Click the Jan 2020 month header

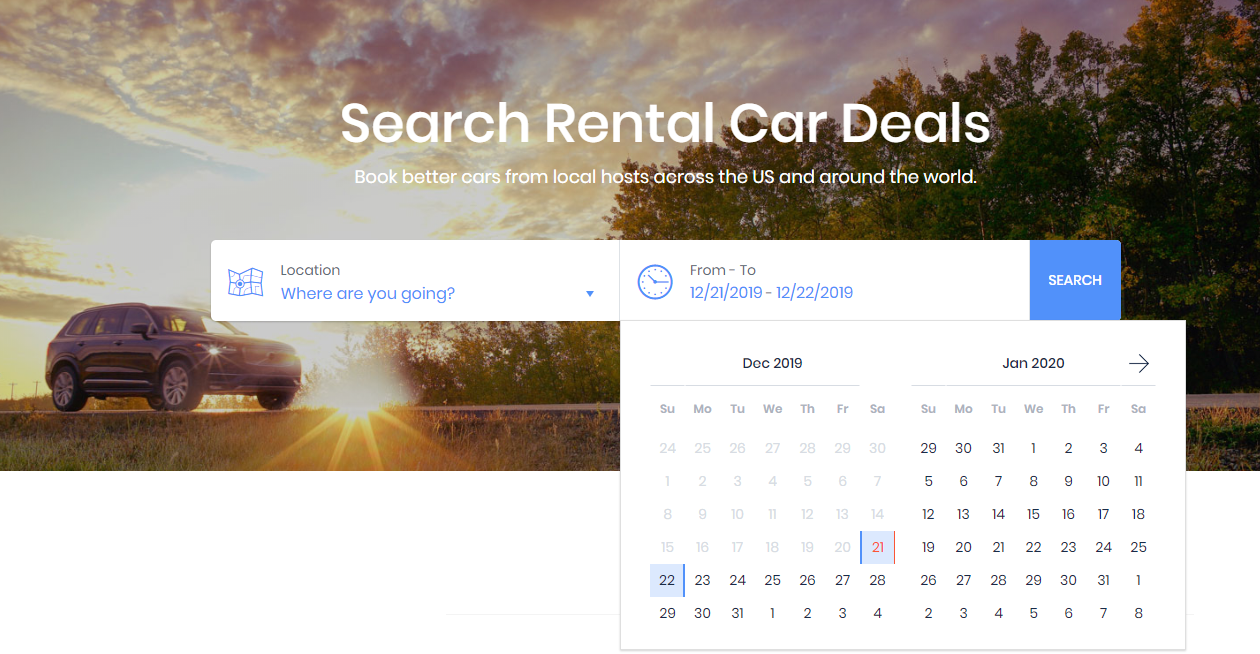1033,363
